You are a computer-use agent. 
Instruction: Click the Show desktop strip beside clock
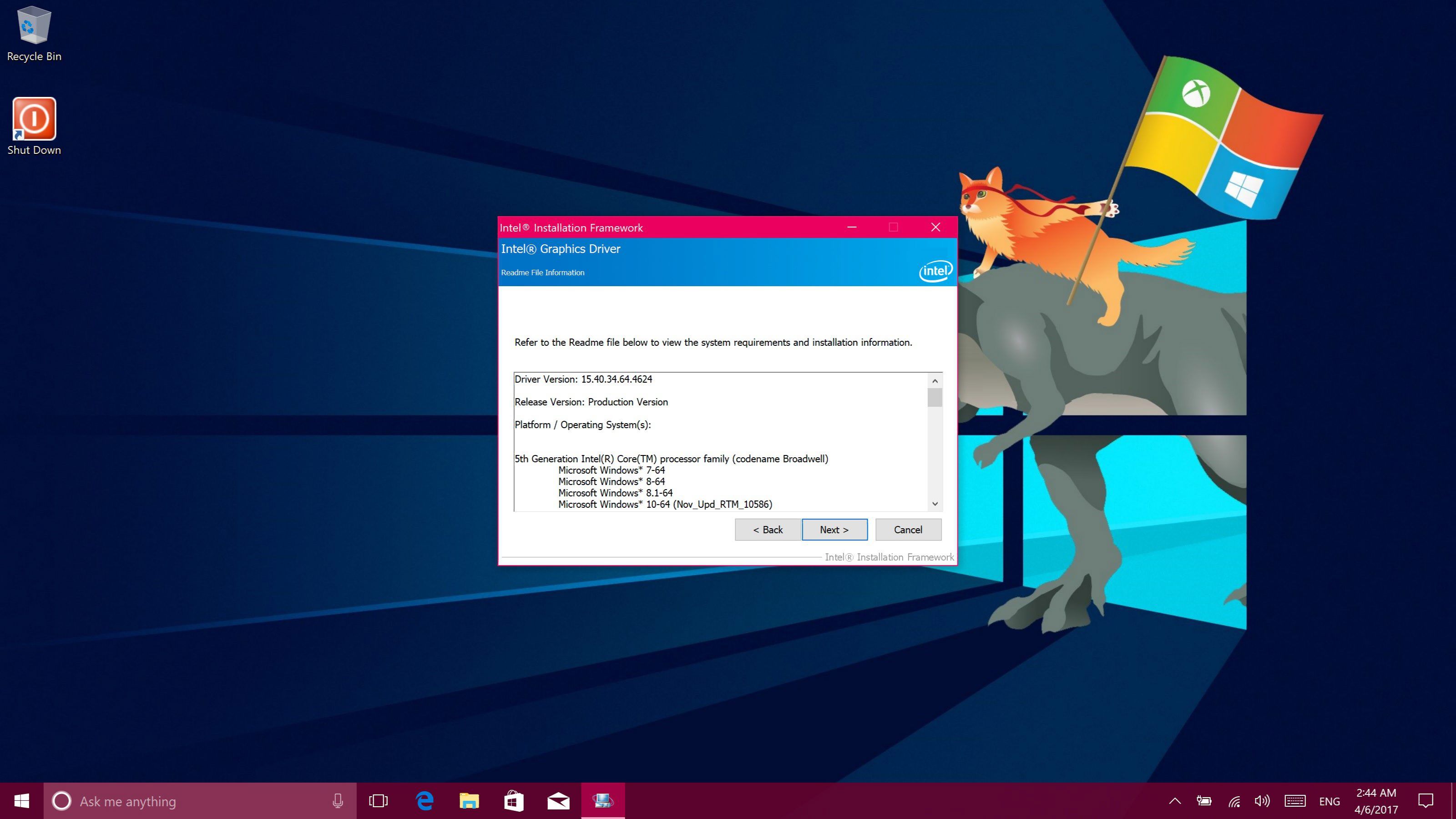click(1453, 801)
